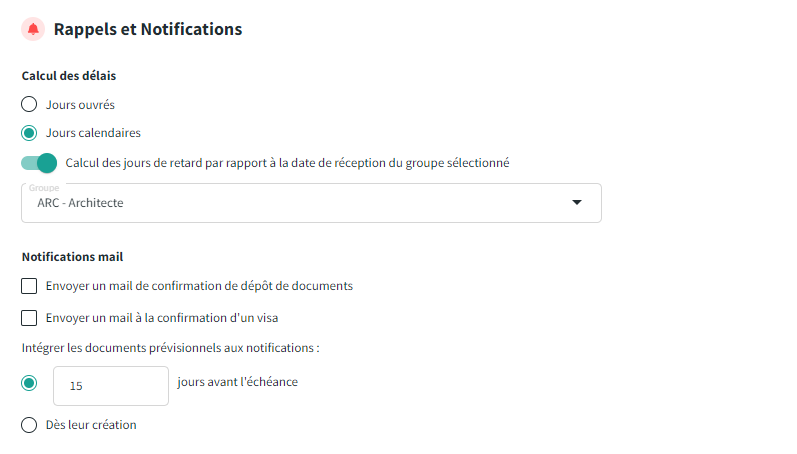Open the Groupe combo box showing ARC - Architecte
Image resolution: width=797 pixels, height=454 pixels.
[x=300, y=203]
